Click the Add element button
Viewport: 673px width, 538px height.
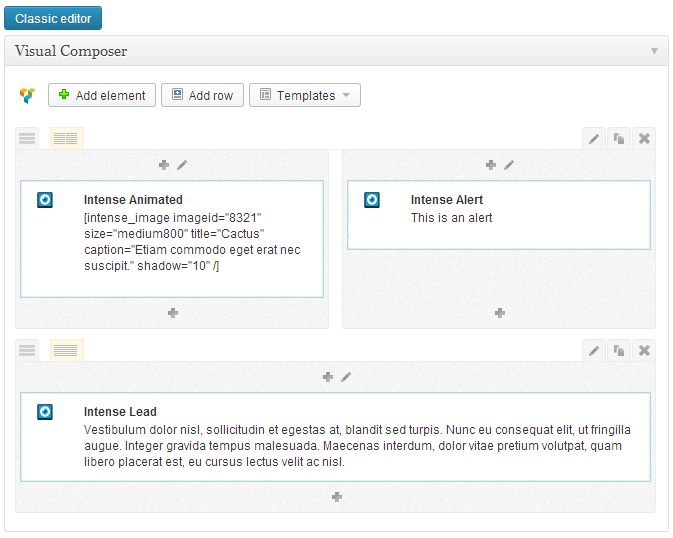point(102,96)
